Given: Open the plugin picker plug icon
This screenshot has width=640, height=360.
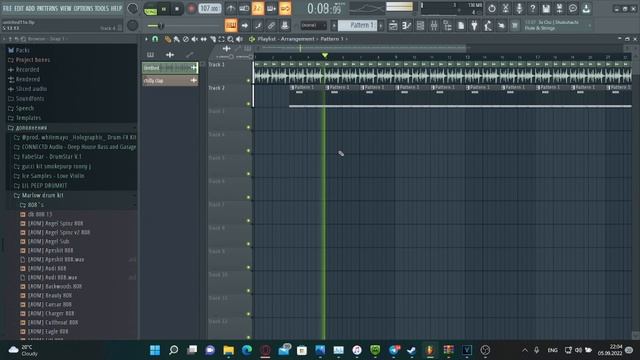Looking at the screenshot, I should click(x=474, y=26).
